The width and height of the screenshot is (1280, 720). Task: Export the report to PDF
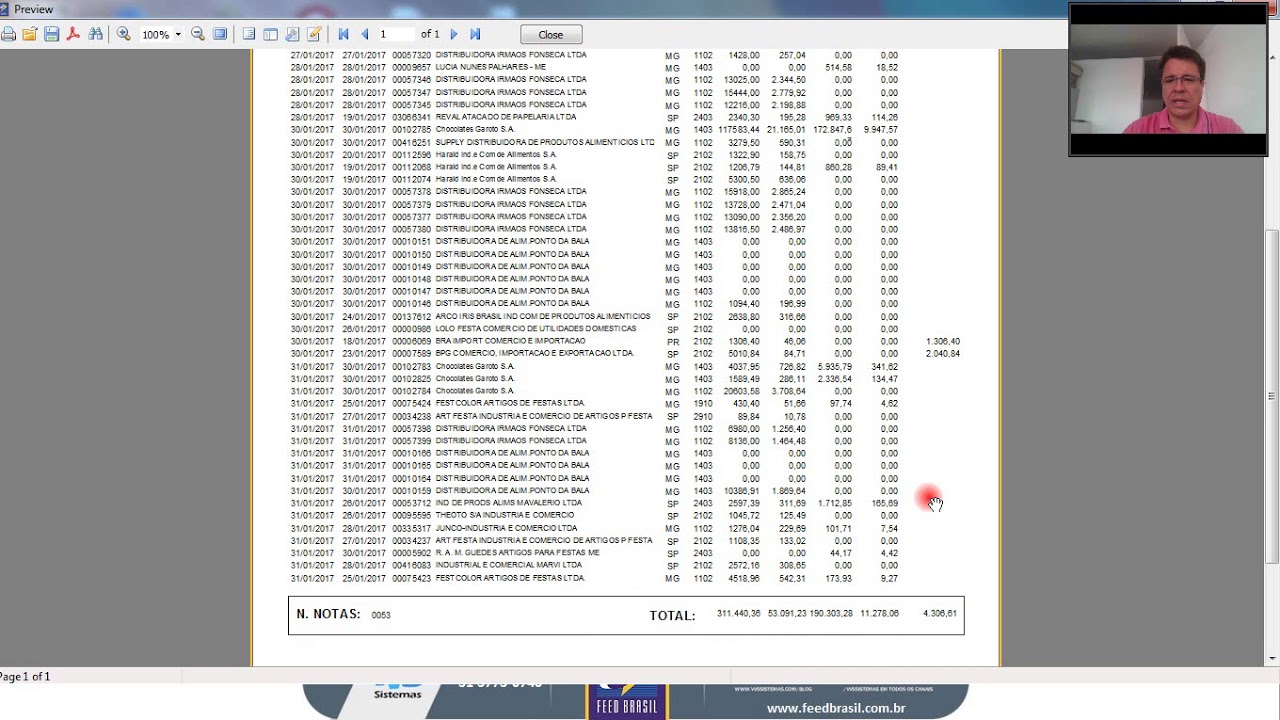pyautogui.click(x=73, y=34)
